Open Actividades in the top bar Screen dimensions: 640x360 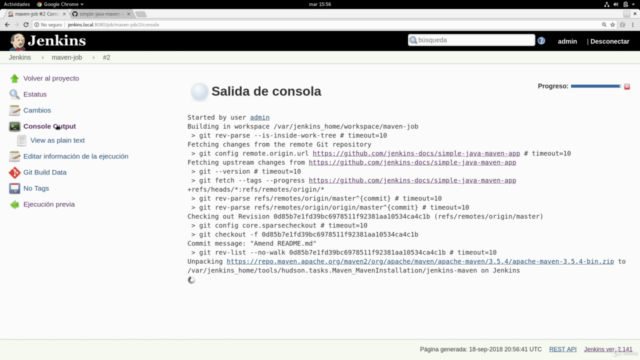(x=17, y=4)
